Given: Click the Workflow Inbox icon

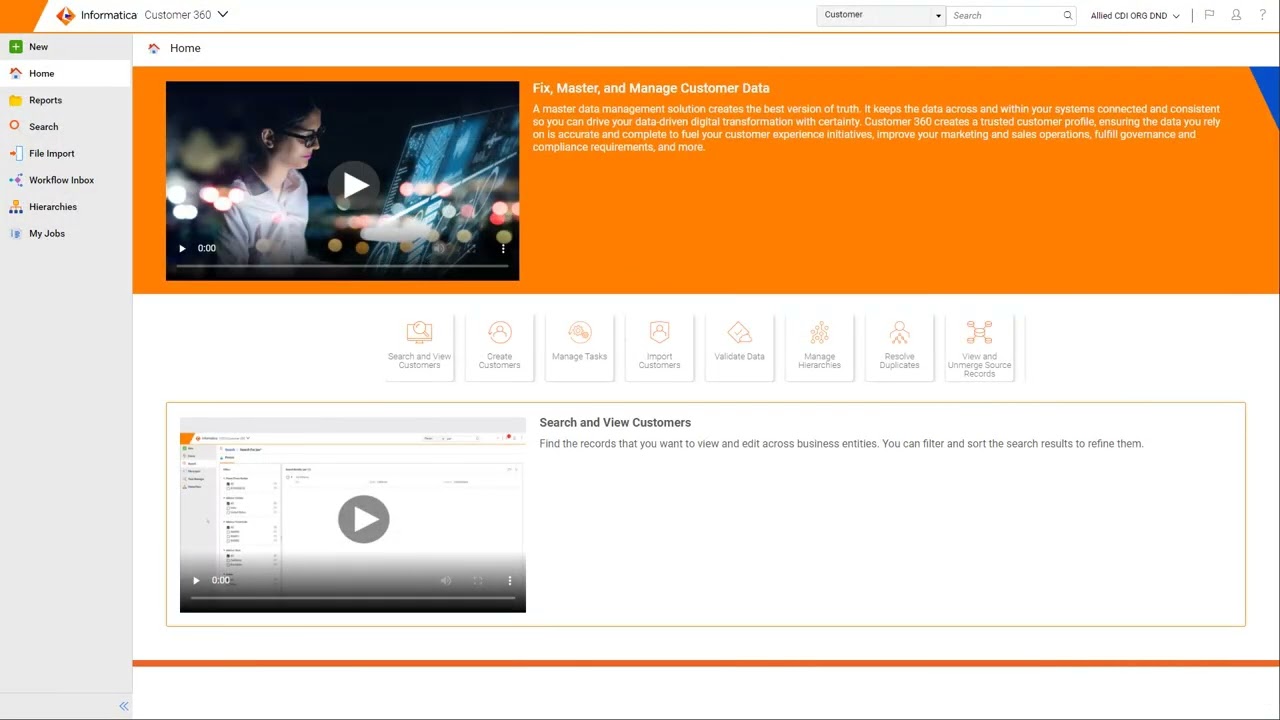Looking at the screenshot, I should point(15,180).
